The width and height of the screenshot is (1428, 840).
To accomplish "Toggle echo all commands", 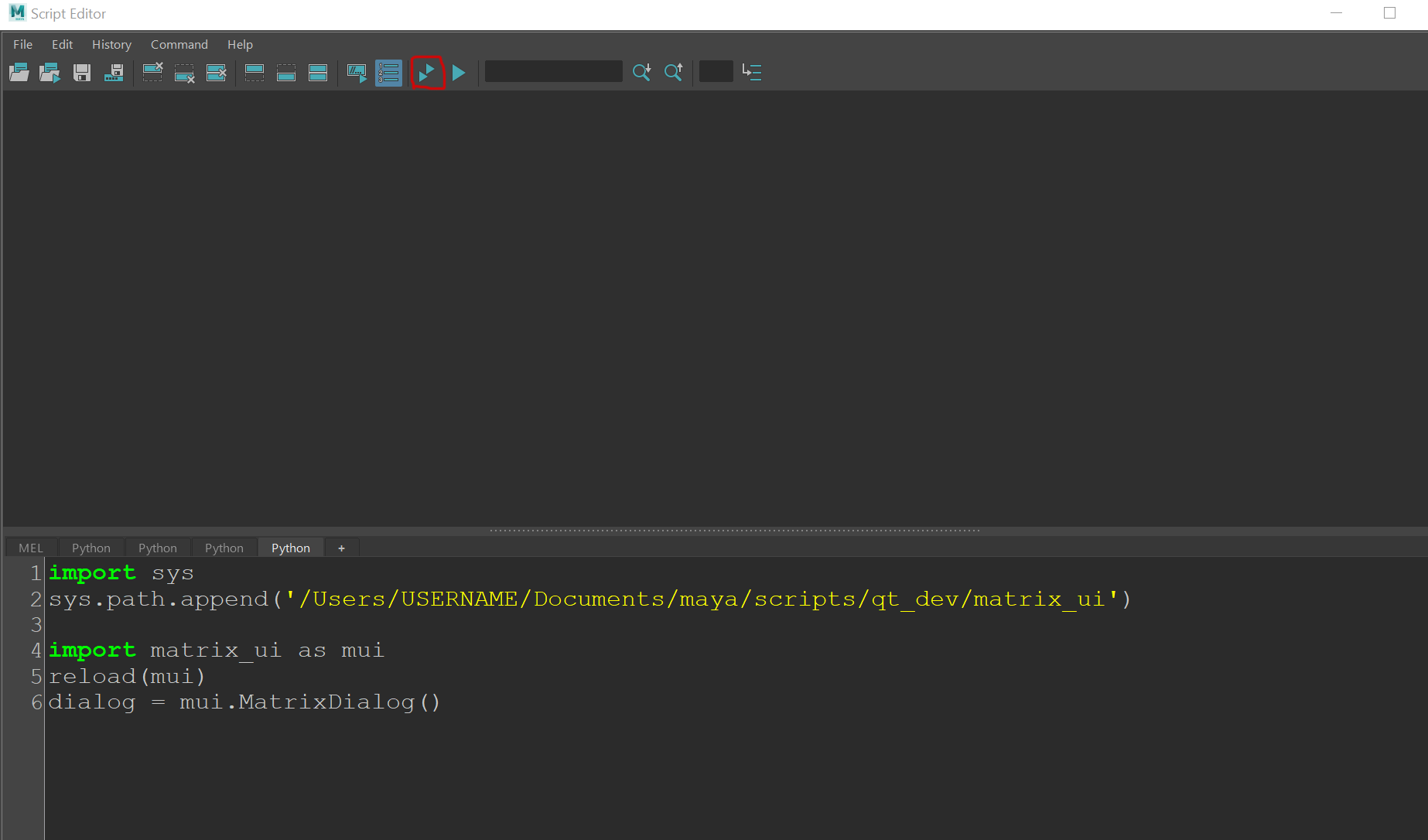I will click(357, 73).
